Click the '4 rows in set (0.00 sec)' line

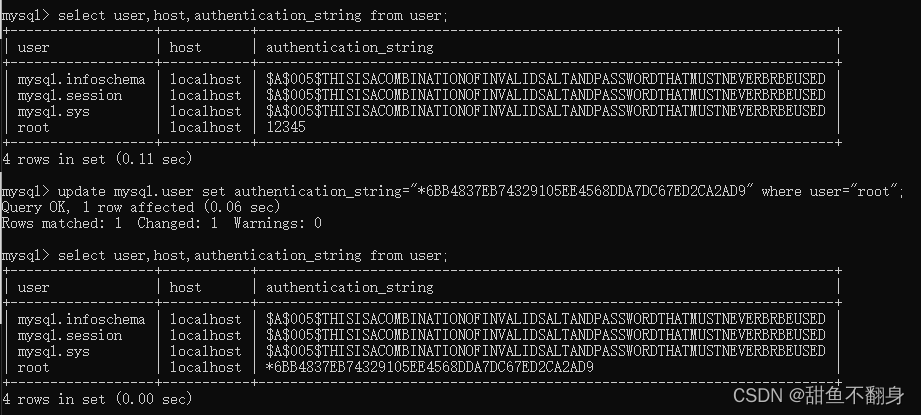pos(97,399)
